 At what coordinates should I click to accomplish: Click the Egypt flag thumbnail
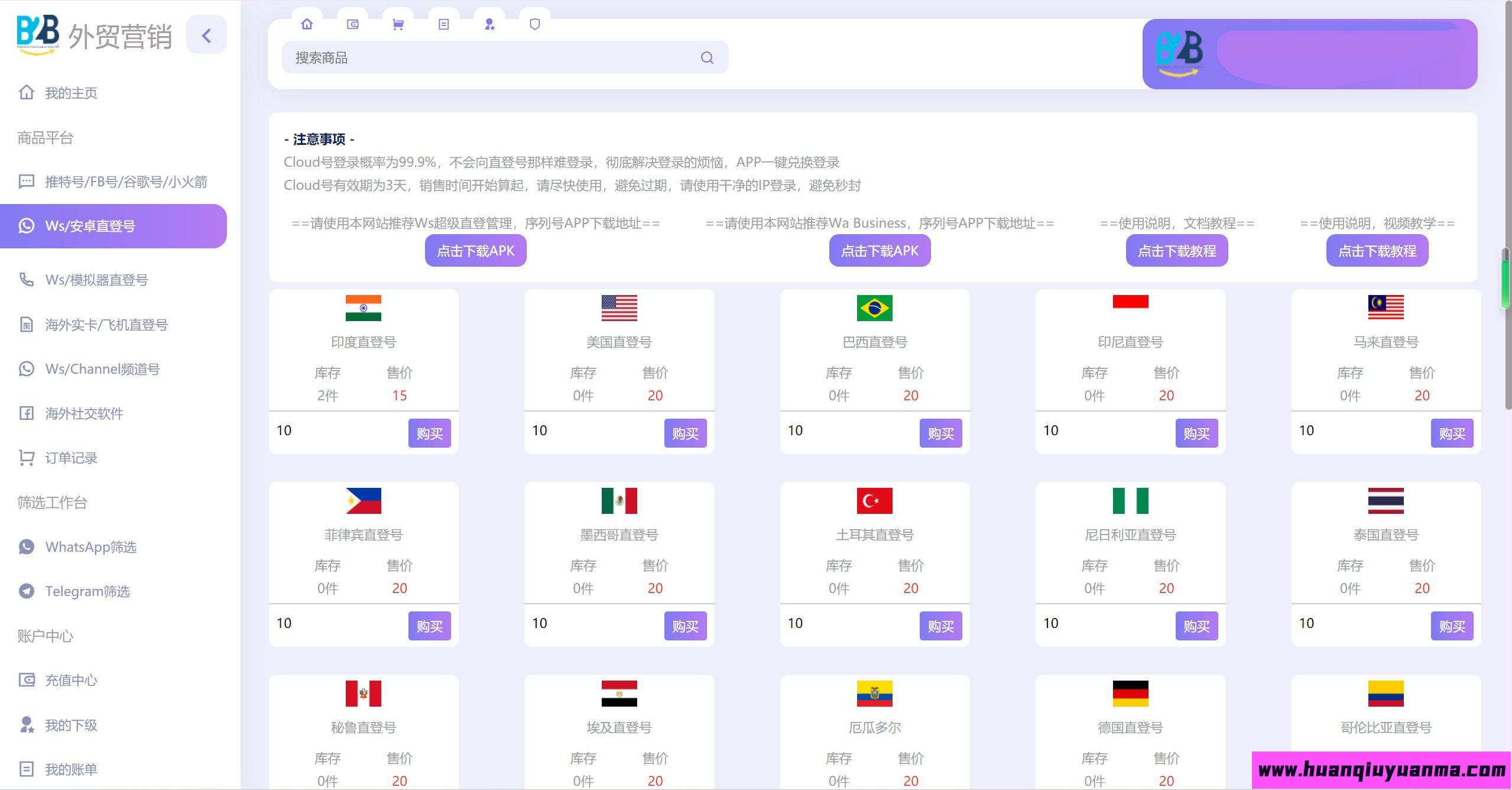[x=619, y=694]
